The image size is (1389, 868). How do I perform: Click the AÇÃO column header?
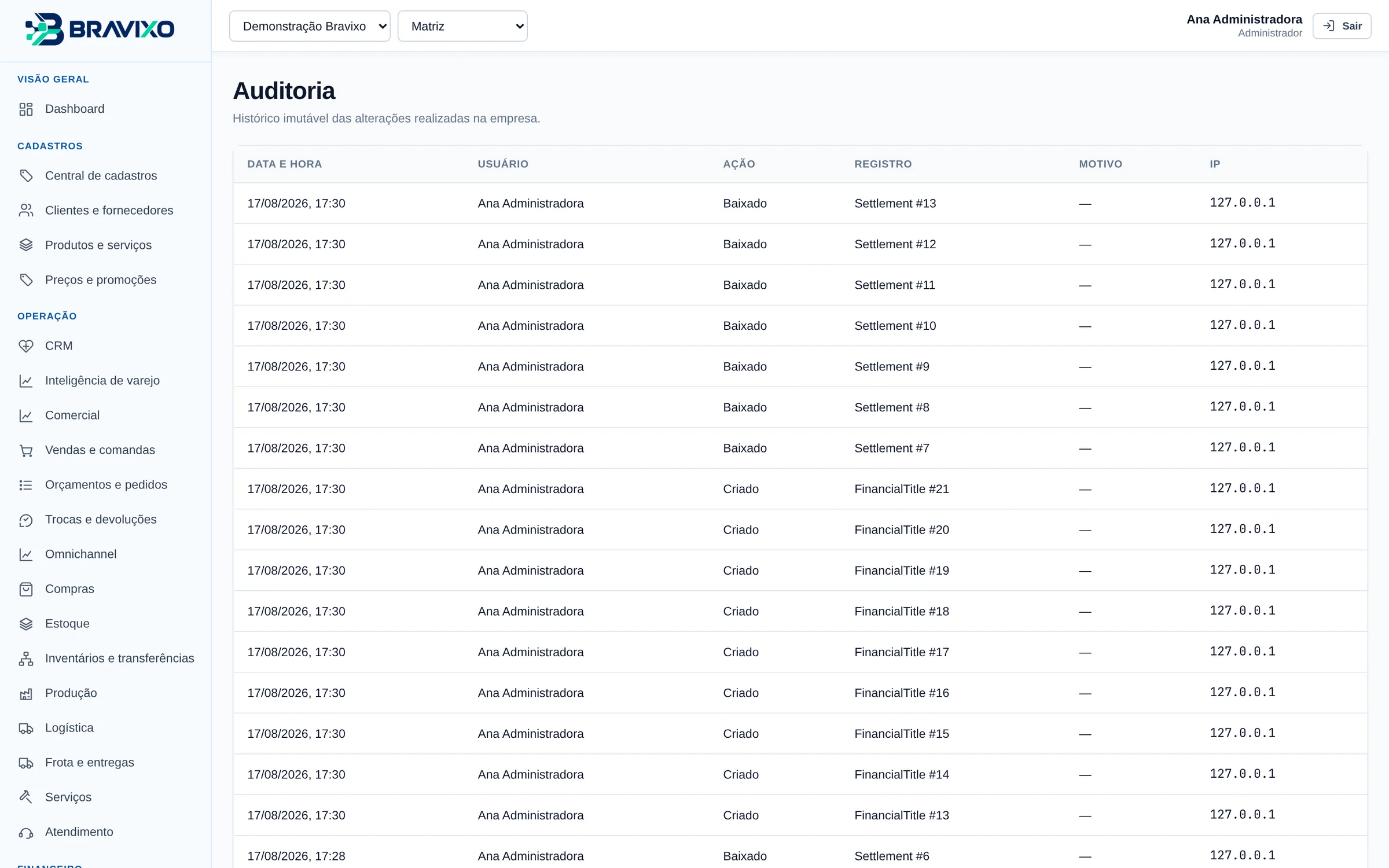(x=739, y=164)
